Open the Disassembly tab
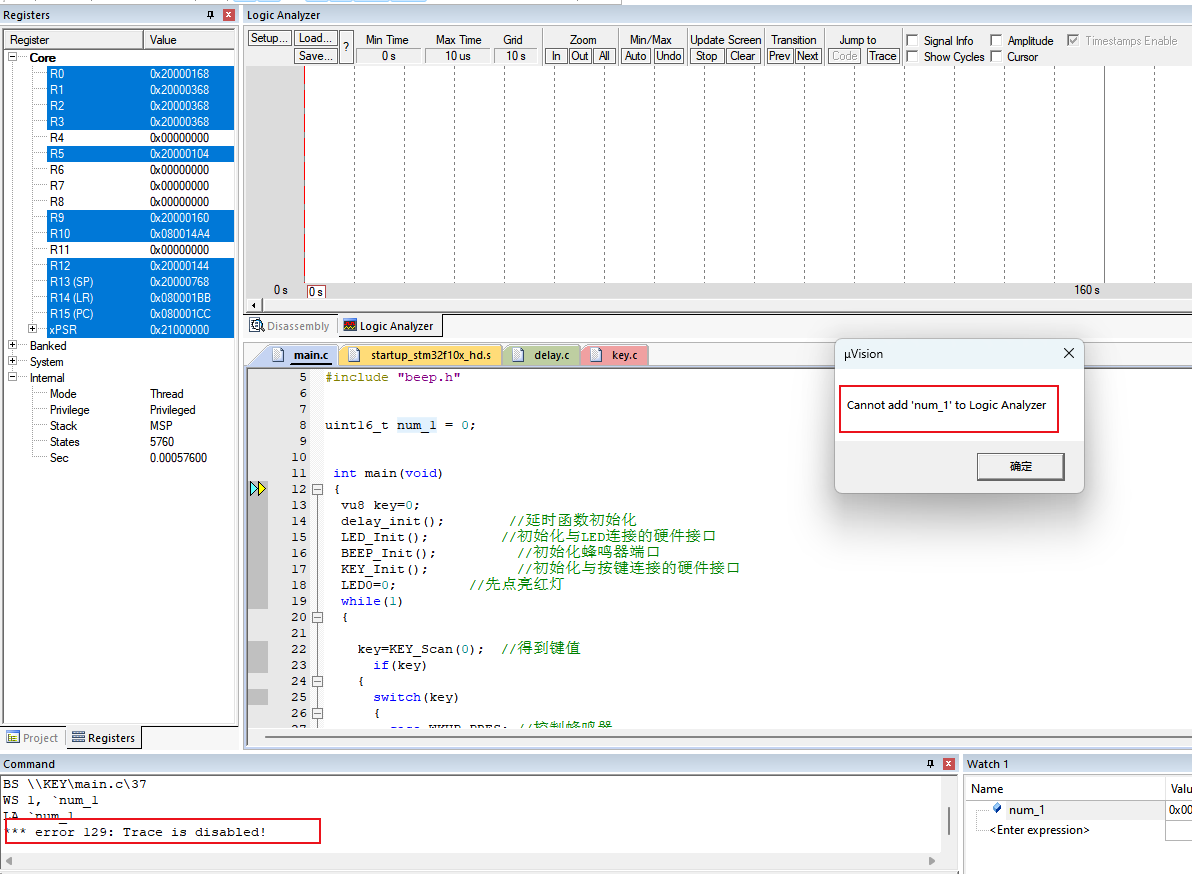This screenshot has height=874, width=1192. (x=289, y=326)
